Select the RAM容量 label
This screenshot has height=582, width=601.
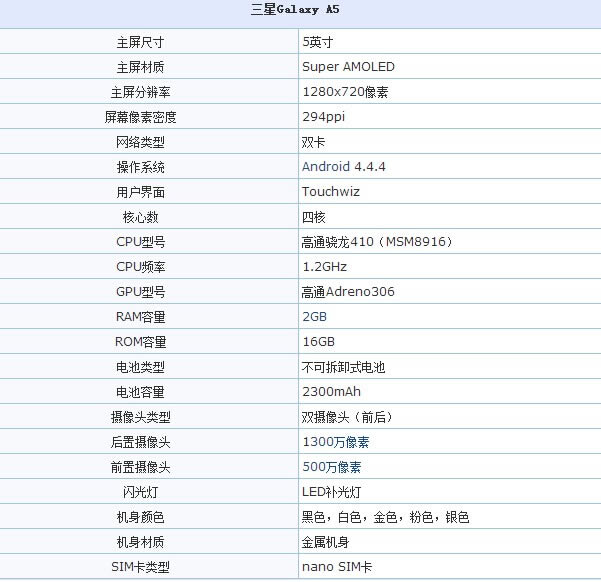click(141, 317)
